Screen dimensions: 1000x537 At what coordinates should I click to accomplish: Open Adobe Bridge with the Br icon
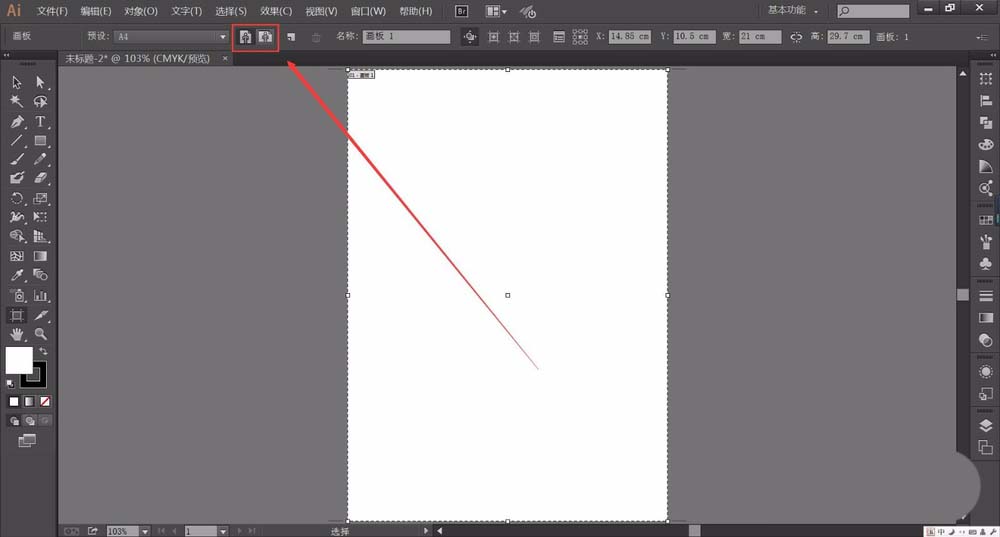pyautogui.click(x=461, y=11)
